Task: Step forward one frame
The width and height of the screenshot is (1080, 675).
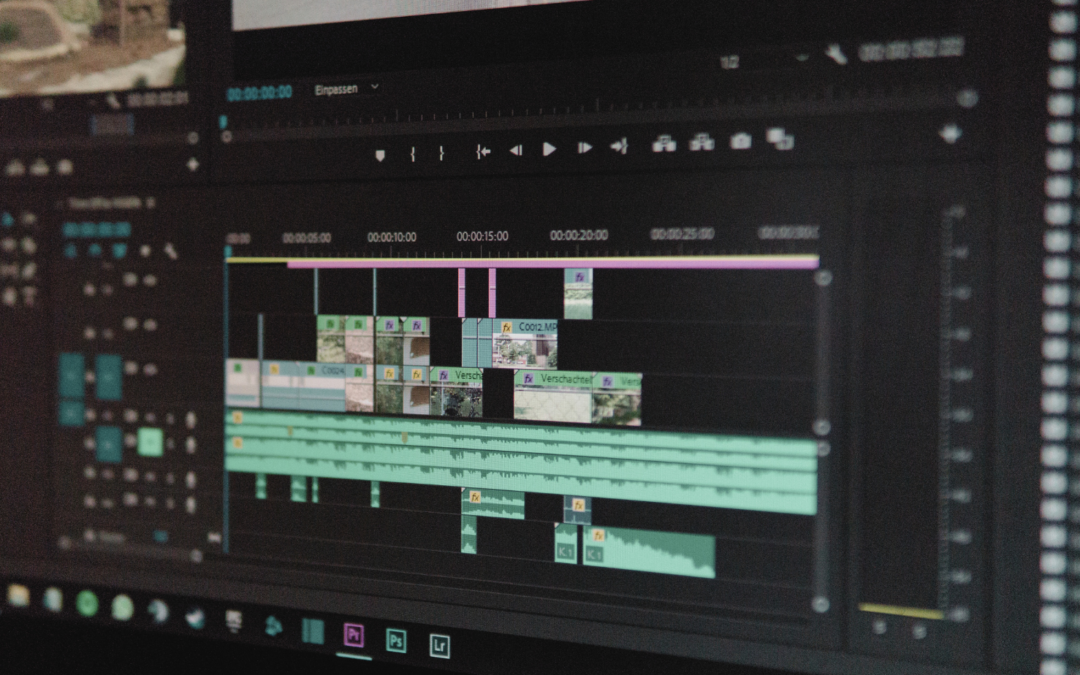Action: click(584, 147)
